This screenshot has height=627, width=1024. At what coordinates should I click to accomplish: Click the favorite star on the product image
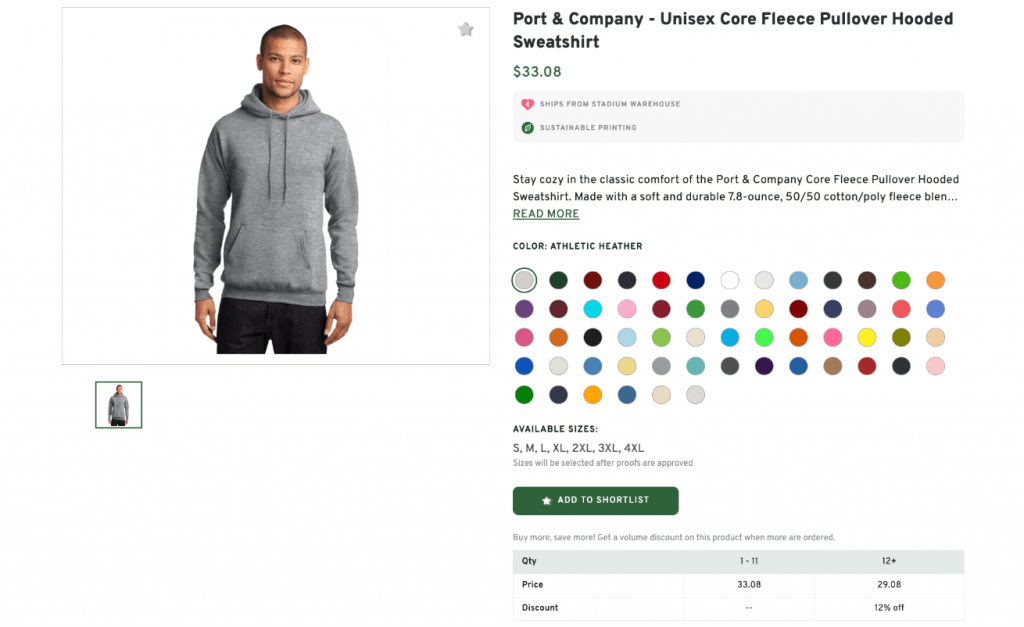pos(465,29)
